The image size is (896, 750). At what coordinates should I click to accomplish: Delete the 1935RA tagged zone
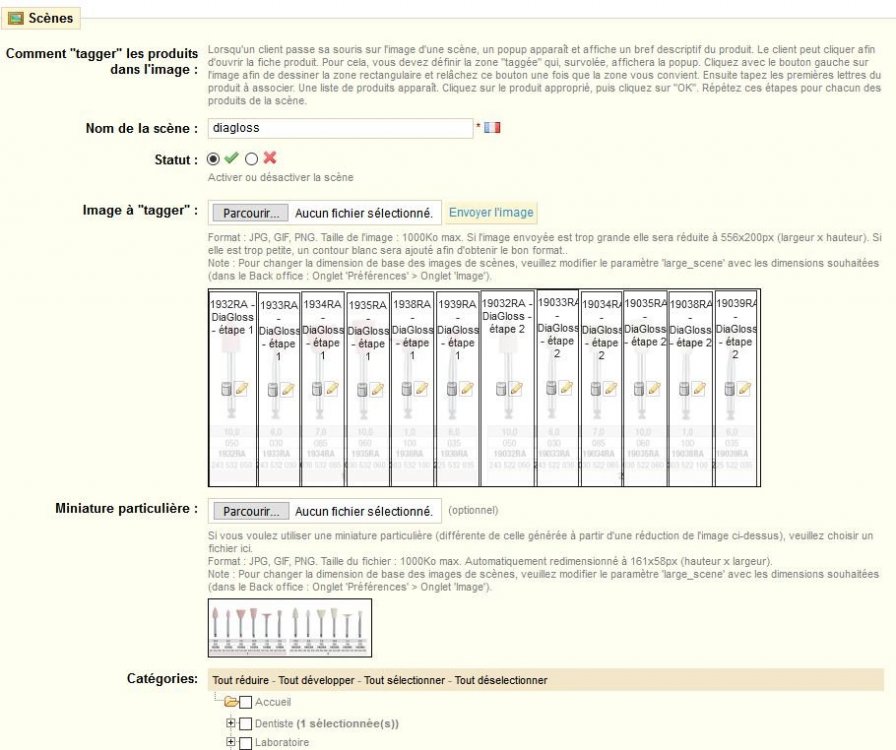pyautogui.click(x=362, y=390)
